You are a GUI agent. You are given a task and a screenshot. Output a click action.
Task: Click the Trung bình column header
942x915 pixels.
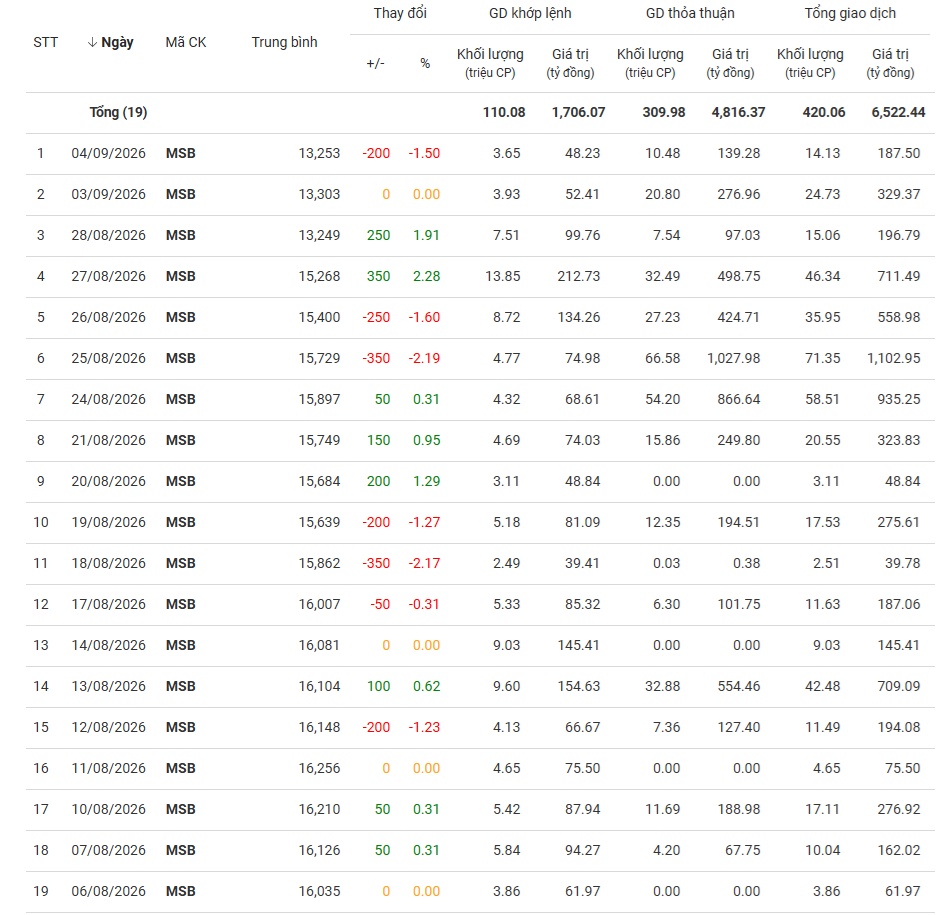pos(284,42)
